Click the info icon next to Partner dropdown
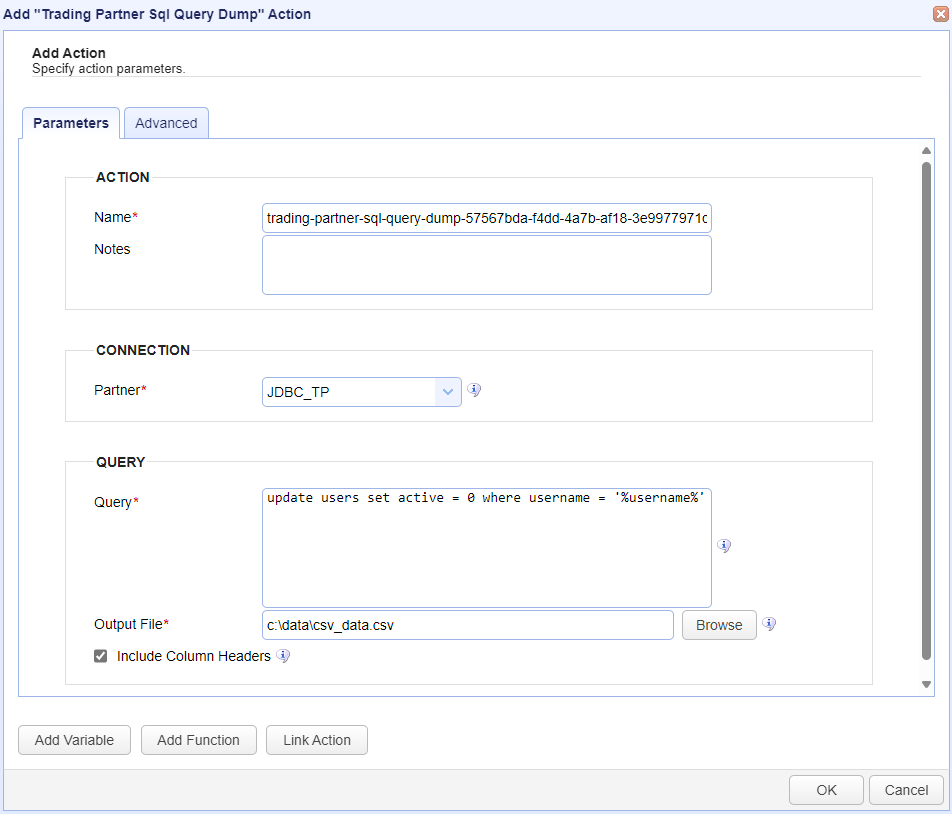 tap(475, 391)
